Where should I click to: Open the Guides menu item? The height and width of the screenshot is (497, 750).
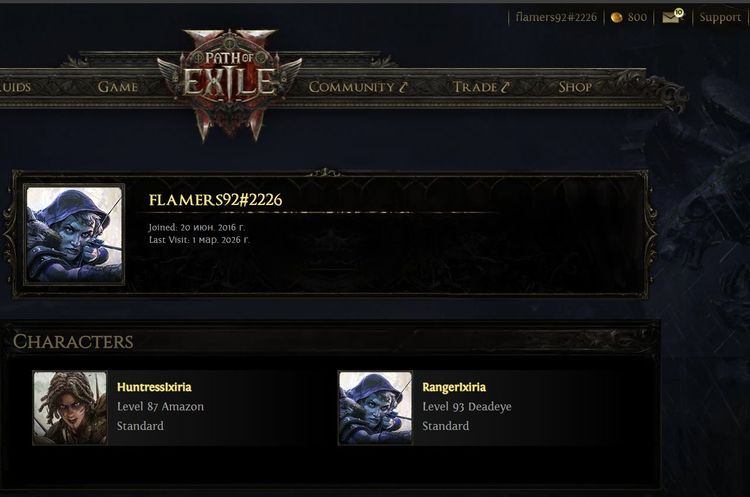click(x=15, y=87)
